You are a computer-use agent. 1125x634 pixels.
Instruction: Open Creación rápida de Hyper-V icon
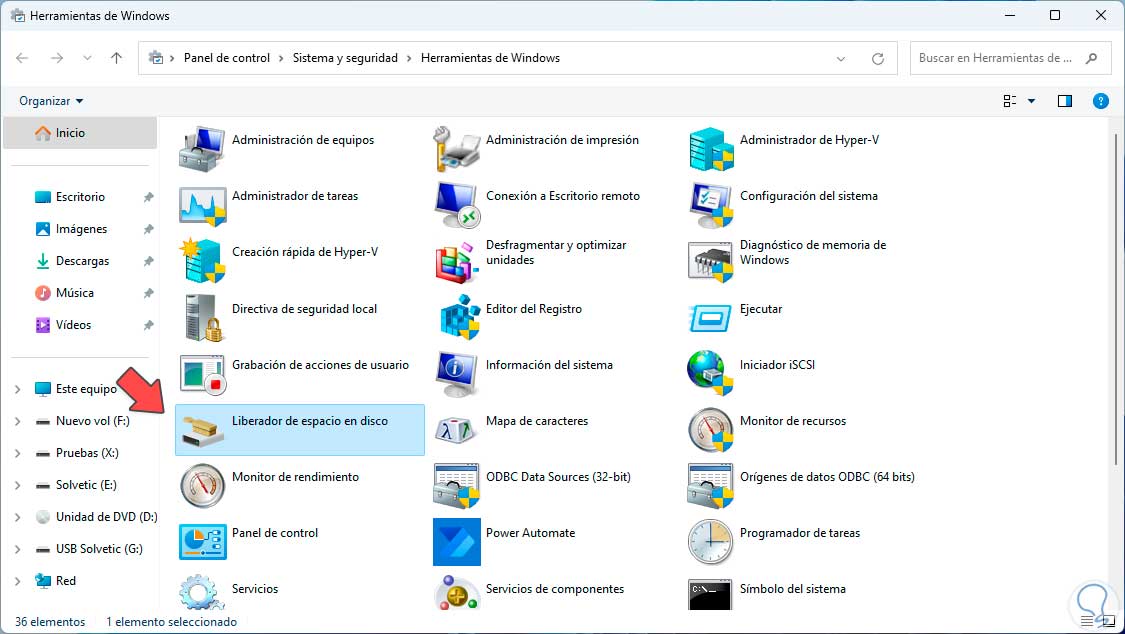tap(202, 260)
